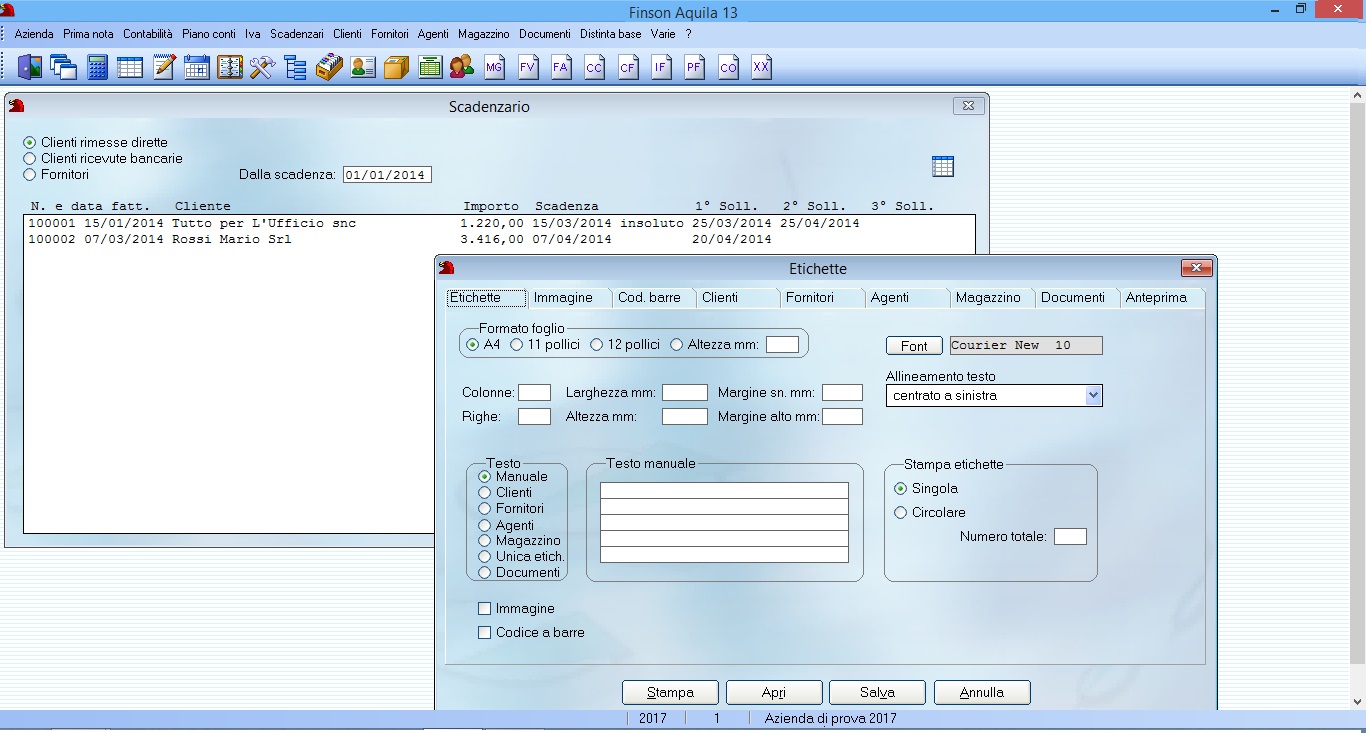This screenshot has width=1366, height=733.
Task: Click the green spreadsheet toolbar icon
Action: 430,67
